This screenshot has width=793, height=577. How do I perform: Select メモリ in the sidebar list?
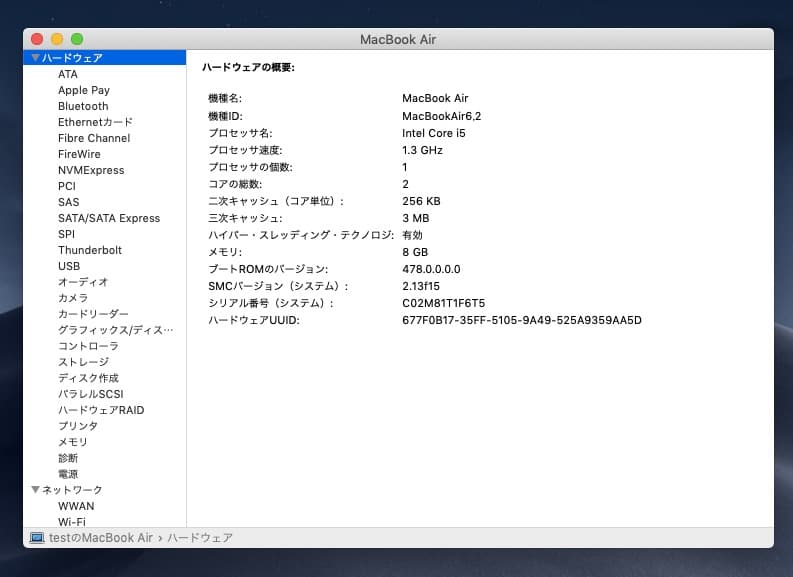point(73,442)
